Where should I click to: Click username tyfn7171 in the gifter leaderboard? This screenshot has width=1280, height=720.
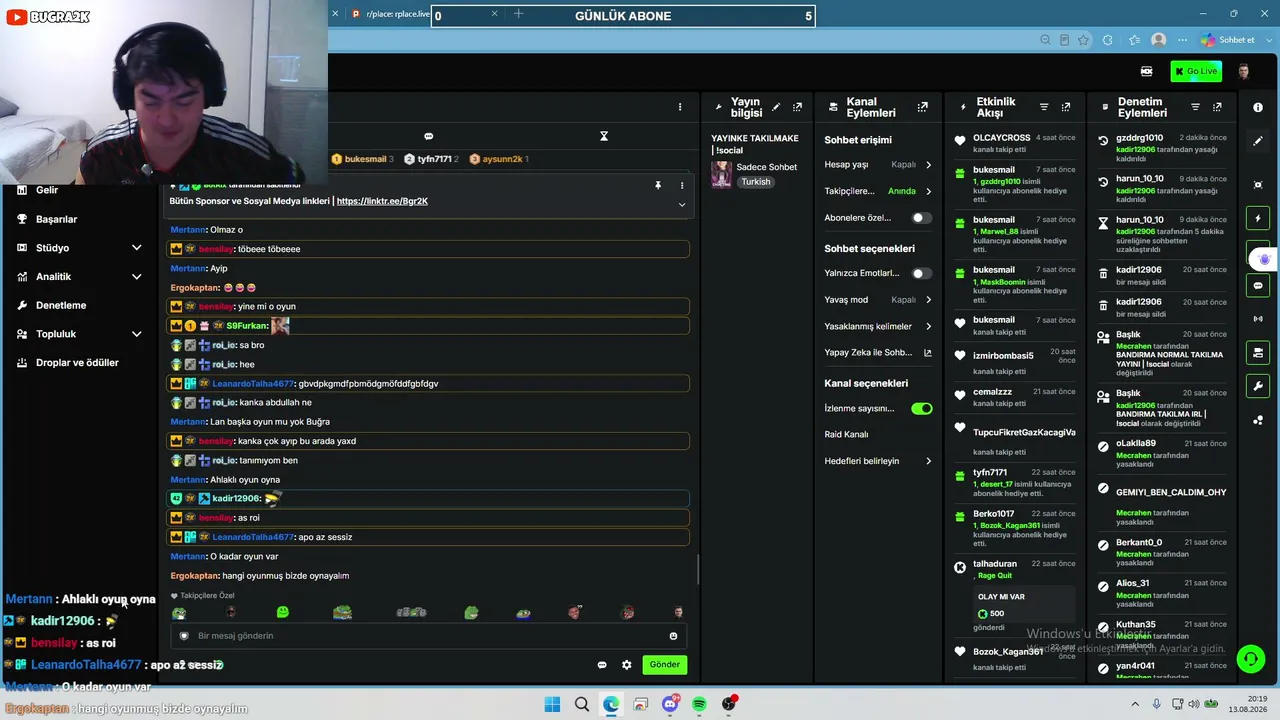[x=435, y=159]
